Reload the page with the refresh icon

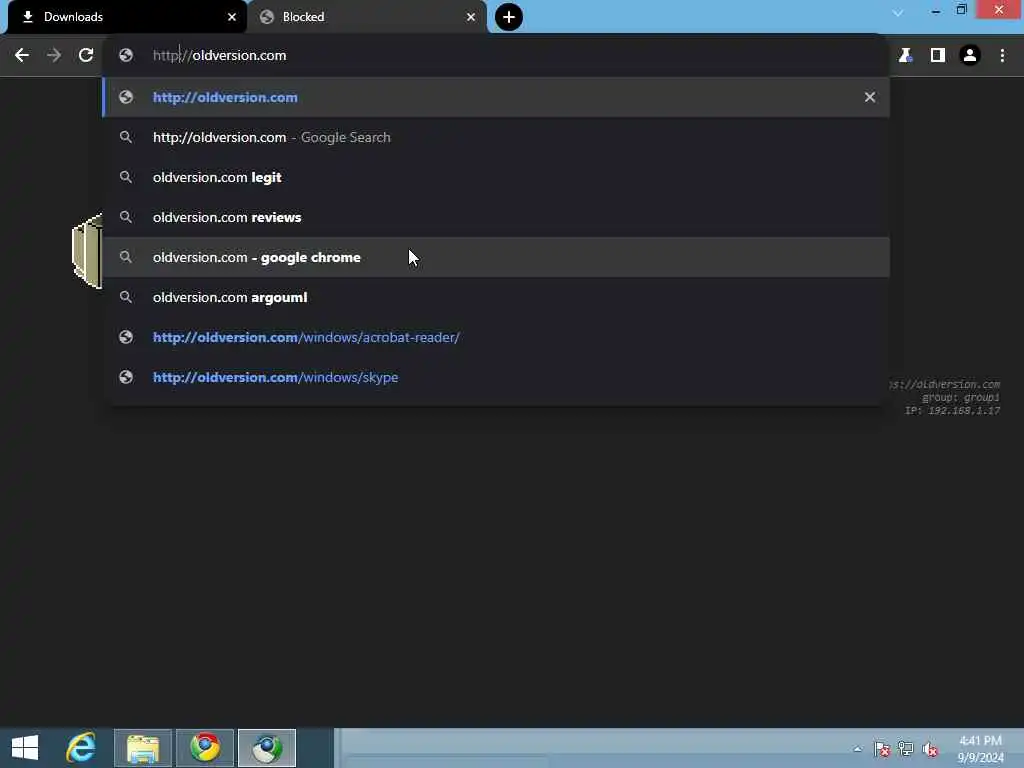tap(86, 56)
